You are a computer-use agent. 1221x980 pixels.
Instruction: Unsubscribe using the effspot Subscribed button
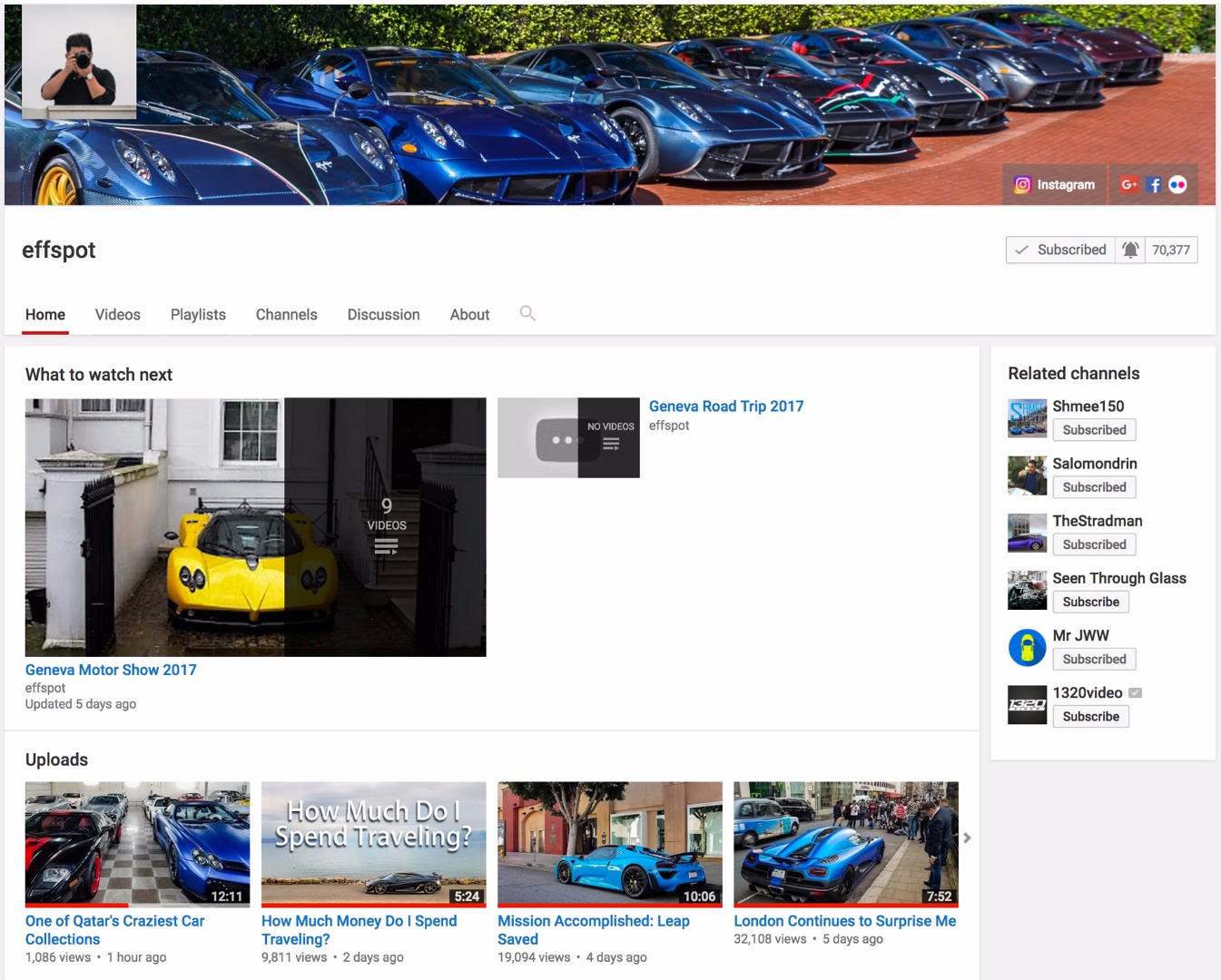point(1061,250)
